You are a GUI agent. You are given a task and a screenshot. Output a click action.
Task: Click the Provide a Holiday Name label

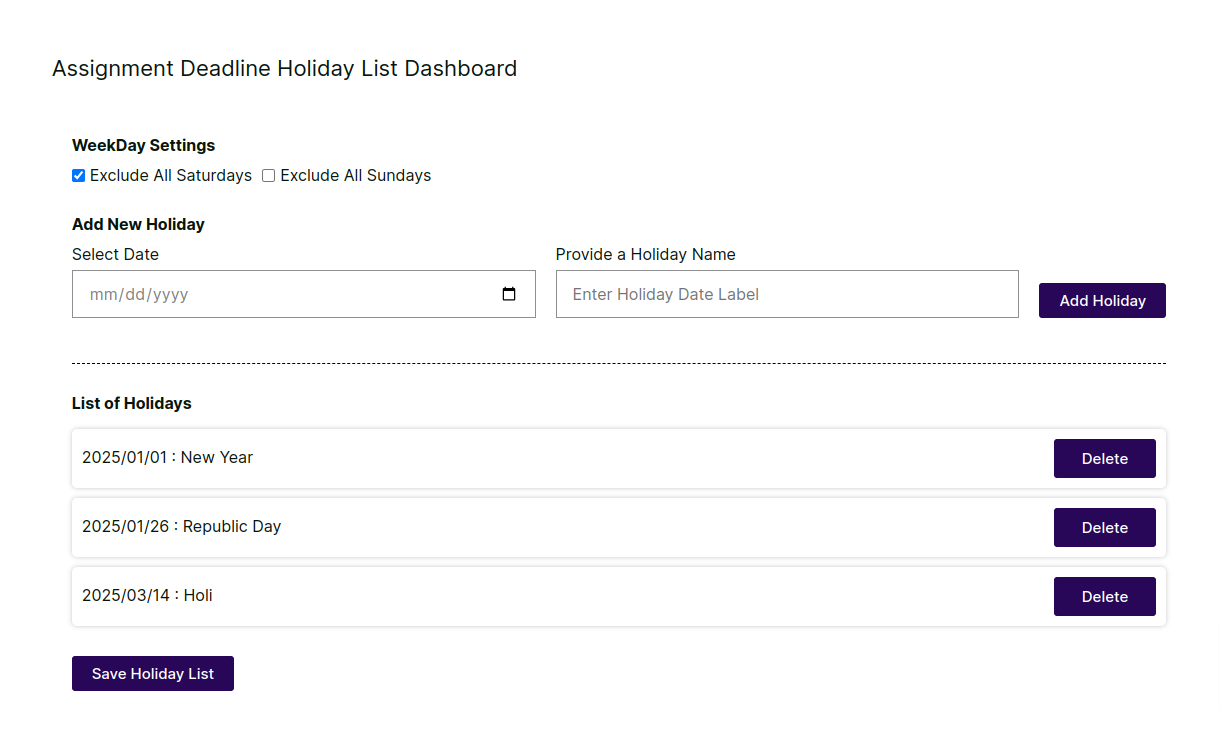(x=645, y=255)
